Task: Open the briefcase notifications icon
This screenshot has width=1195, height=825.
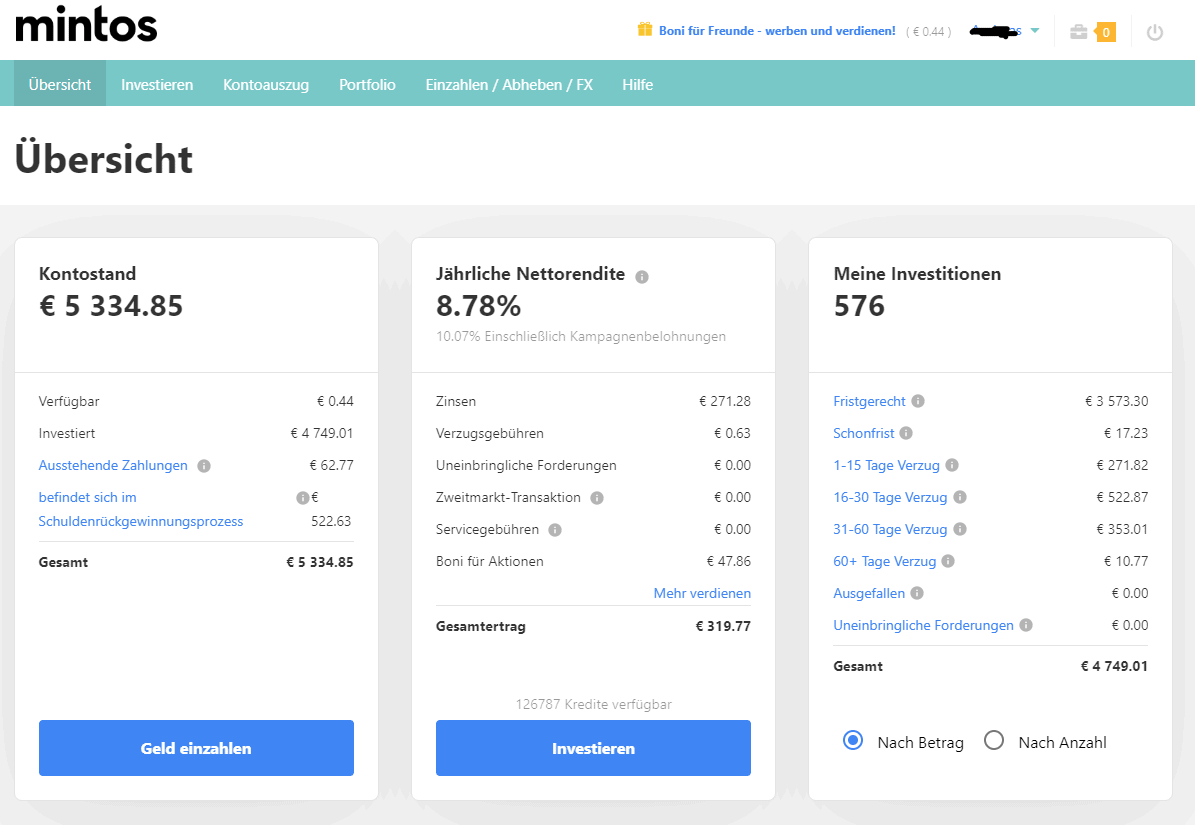Action: click(1079, 32)
